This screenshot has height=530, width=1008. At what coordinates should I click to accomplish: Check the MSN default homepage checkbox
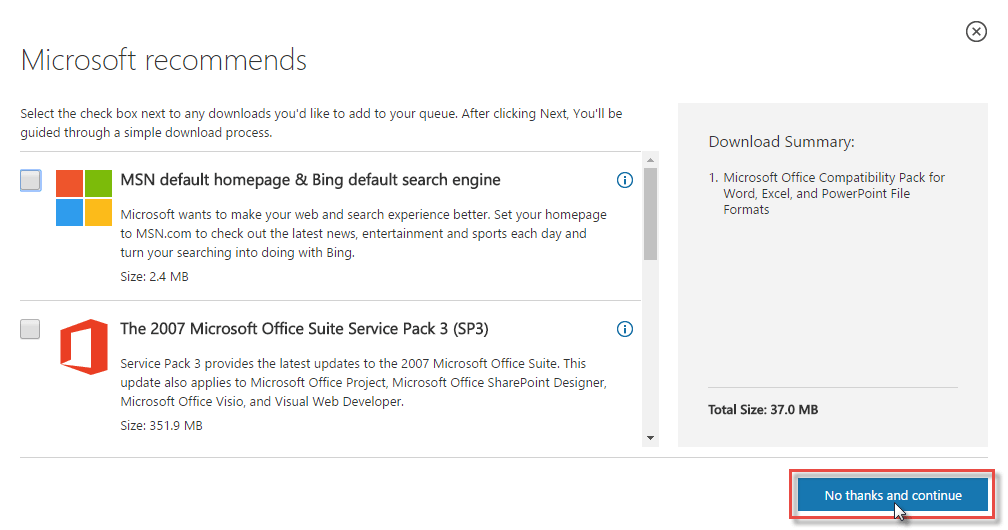tap(30, 180)
